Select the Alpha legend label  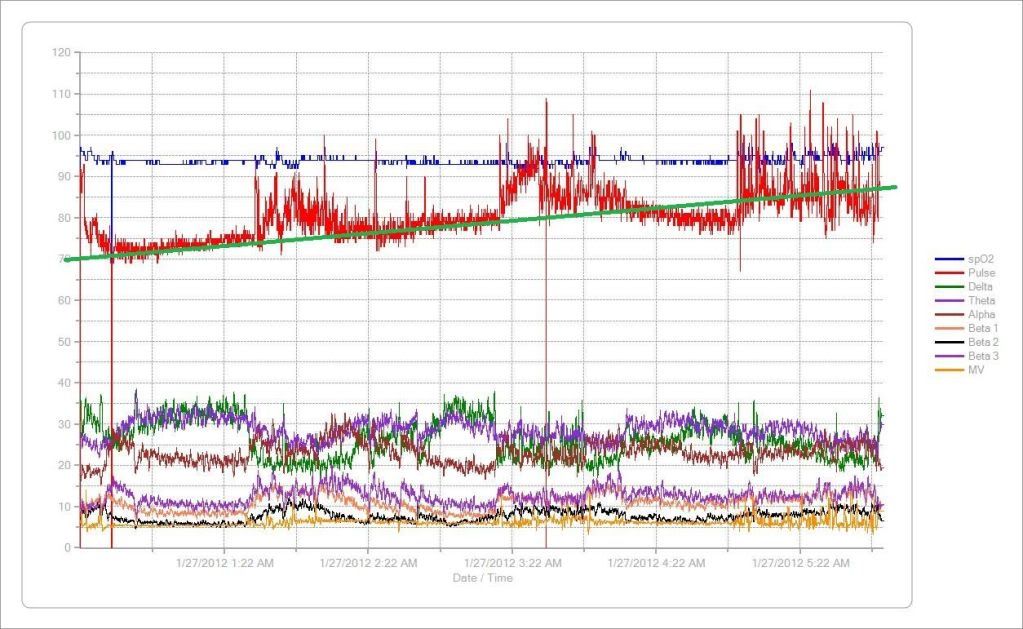pyautogui.click(x=981, y=314)
